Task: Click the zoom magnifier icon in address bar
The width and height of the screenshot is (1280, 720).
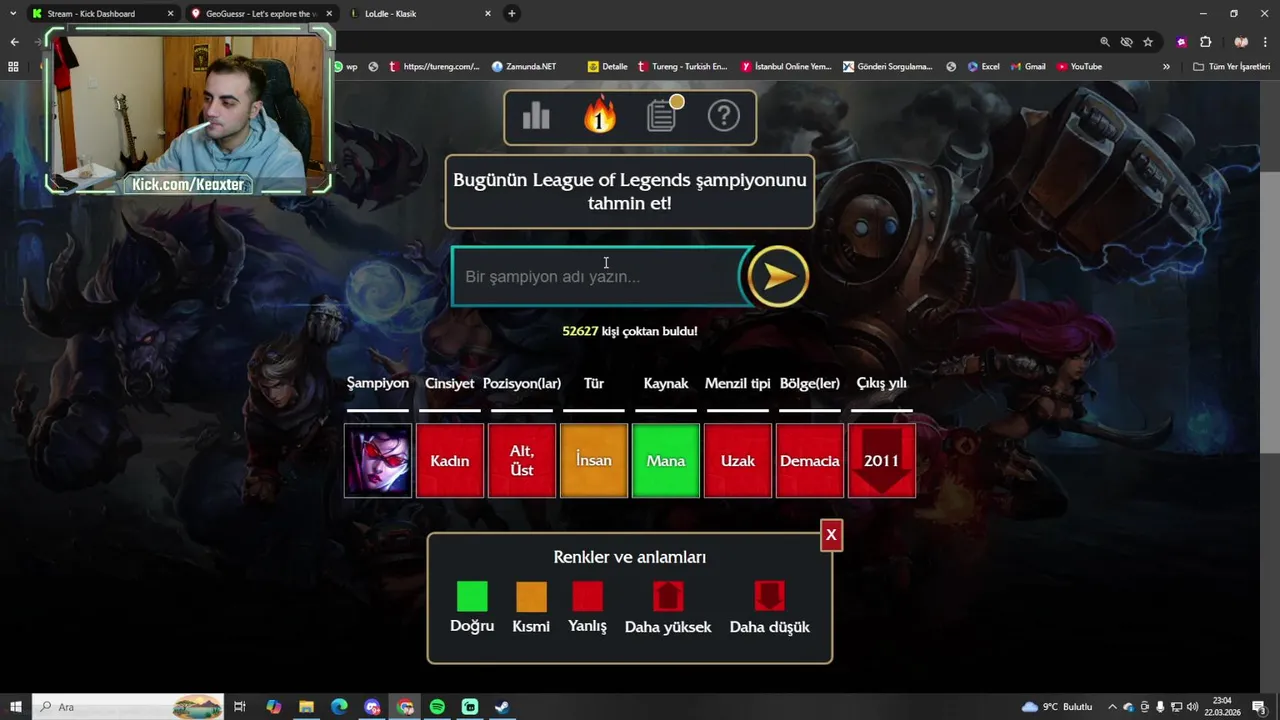Action: pyautogui.click(x=1105, y=42)
